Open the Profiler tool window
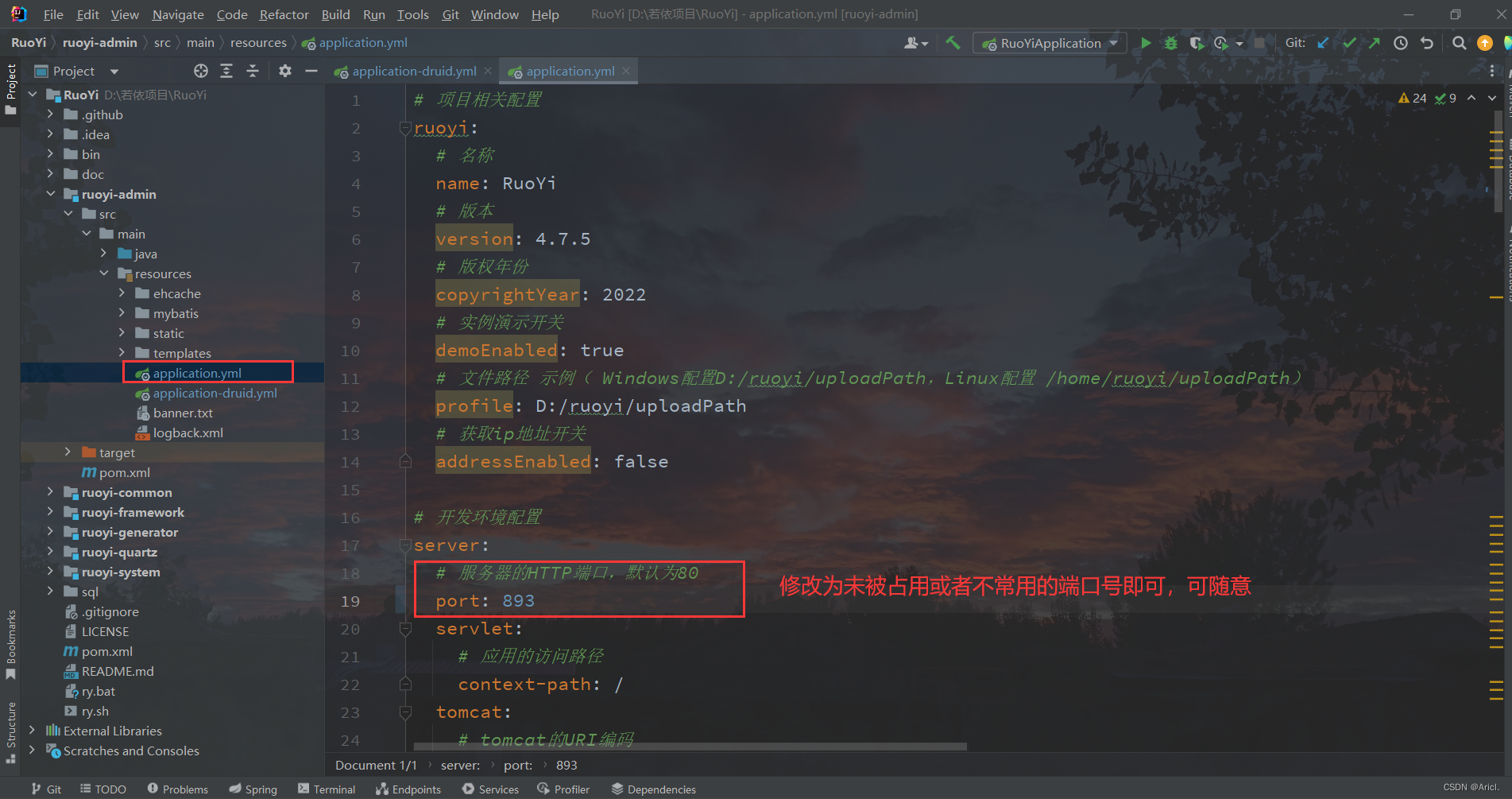The width and height of the screenshot is (1512, 799). coord(563,789)
